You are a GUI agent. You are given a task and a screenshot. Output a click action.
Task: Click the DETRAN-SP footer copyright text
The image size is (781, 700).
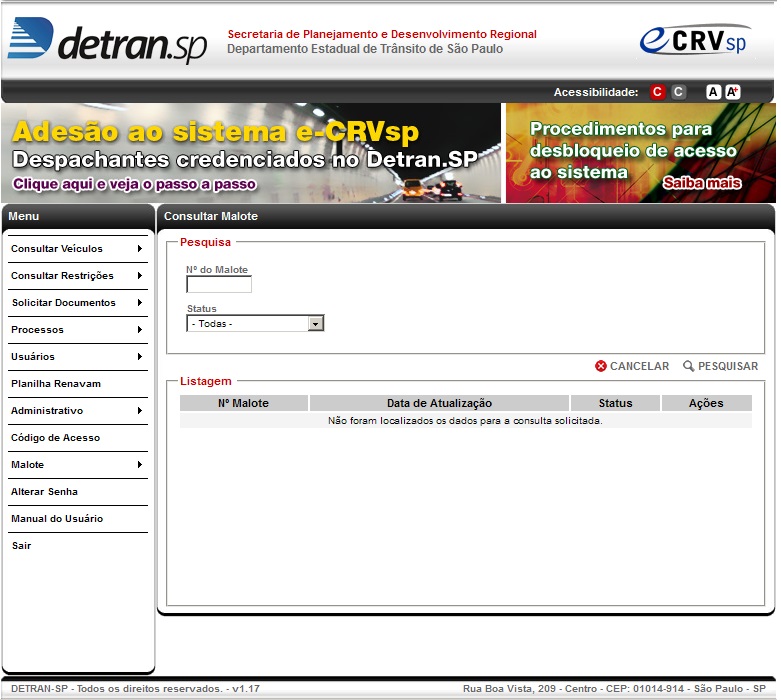[135, 689]
